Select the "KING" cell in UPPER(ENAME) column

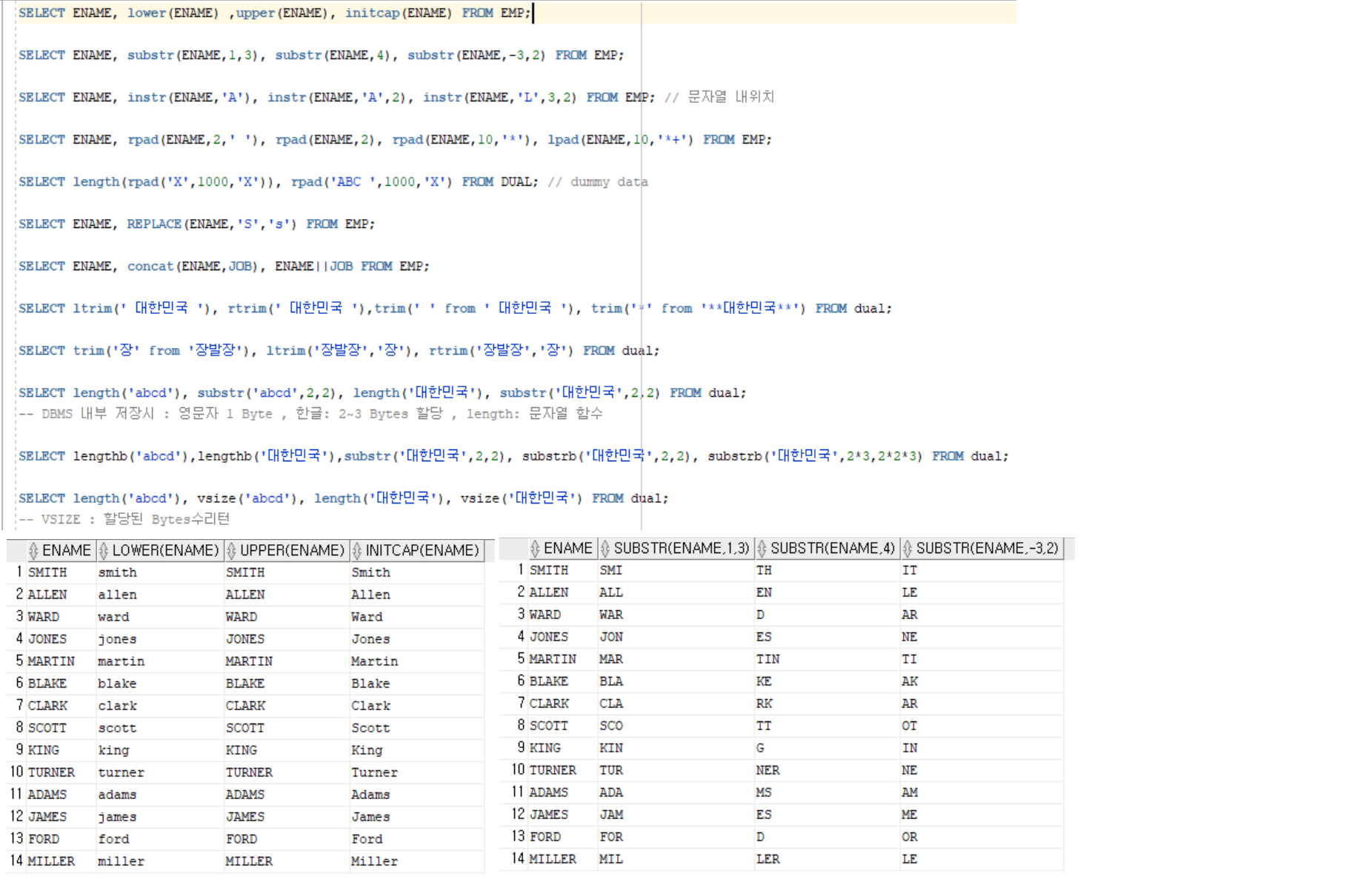coord(242,750)
